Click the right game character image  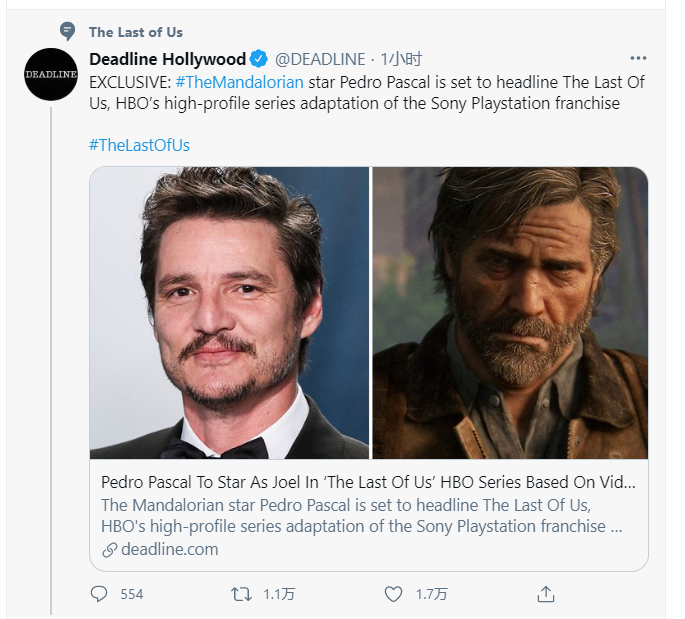[x=510, y=312]
